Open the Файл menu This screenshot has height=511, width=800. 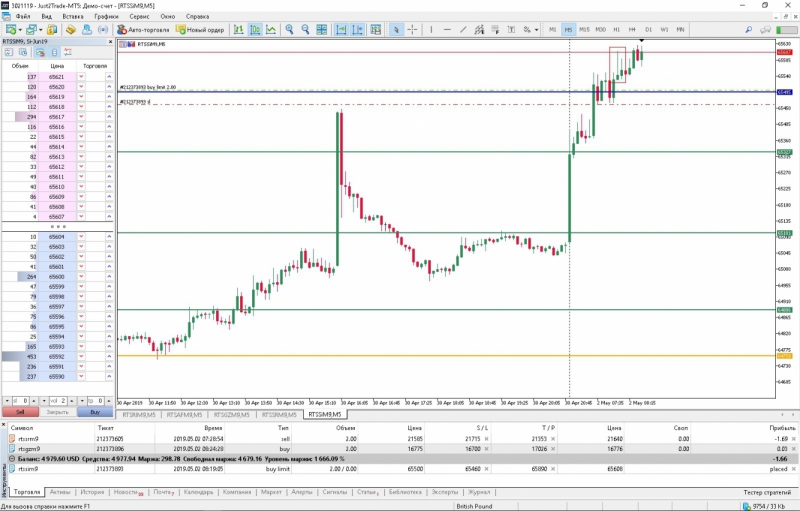pos(23,16)
